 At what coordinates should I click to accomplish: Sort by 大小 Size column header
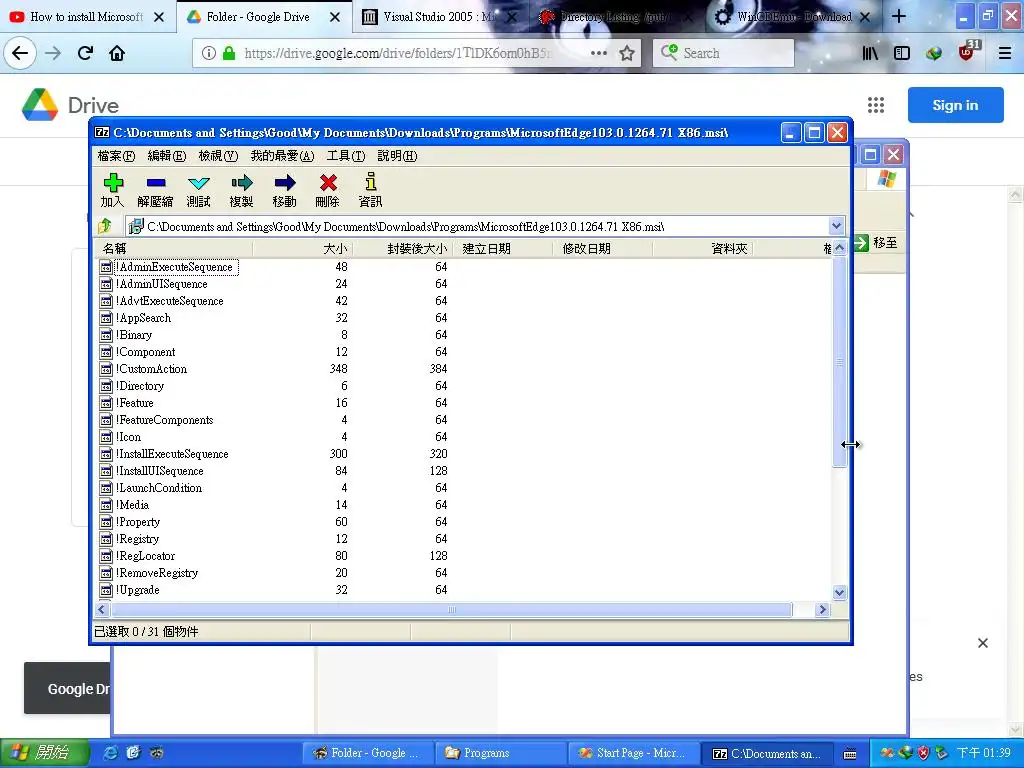tap(302, 248)
